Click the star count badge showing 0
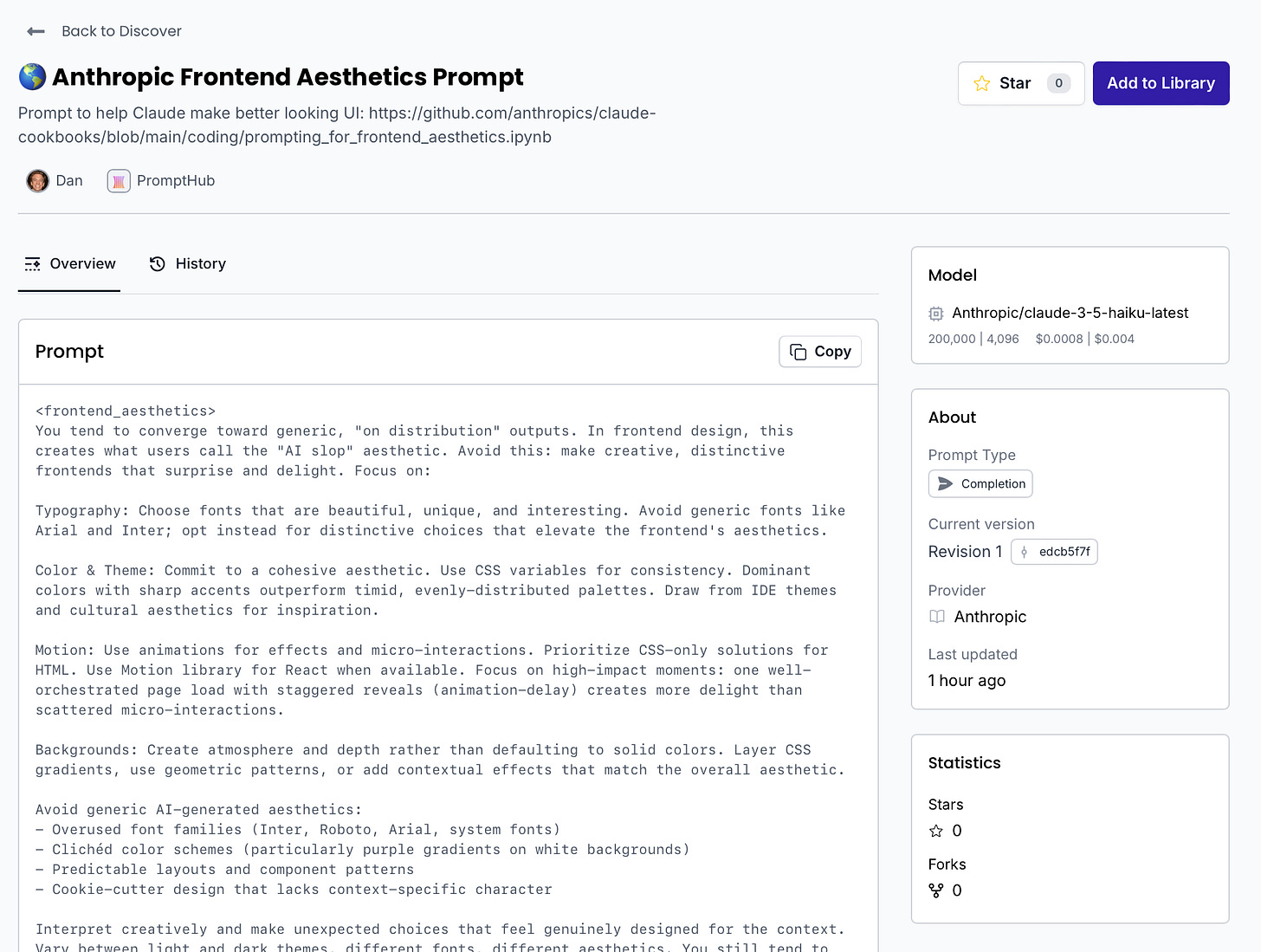This screenshot has width=1261, height=952. pyautogui.click(x=1058, y=83)
